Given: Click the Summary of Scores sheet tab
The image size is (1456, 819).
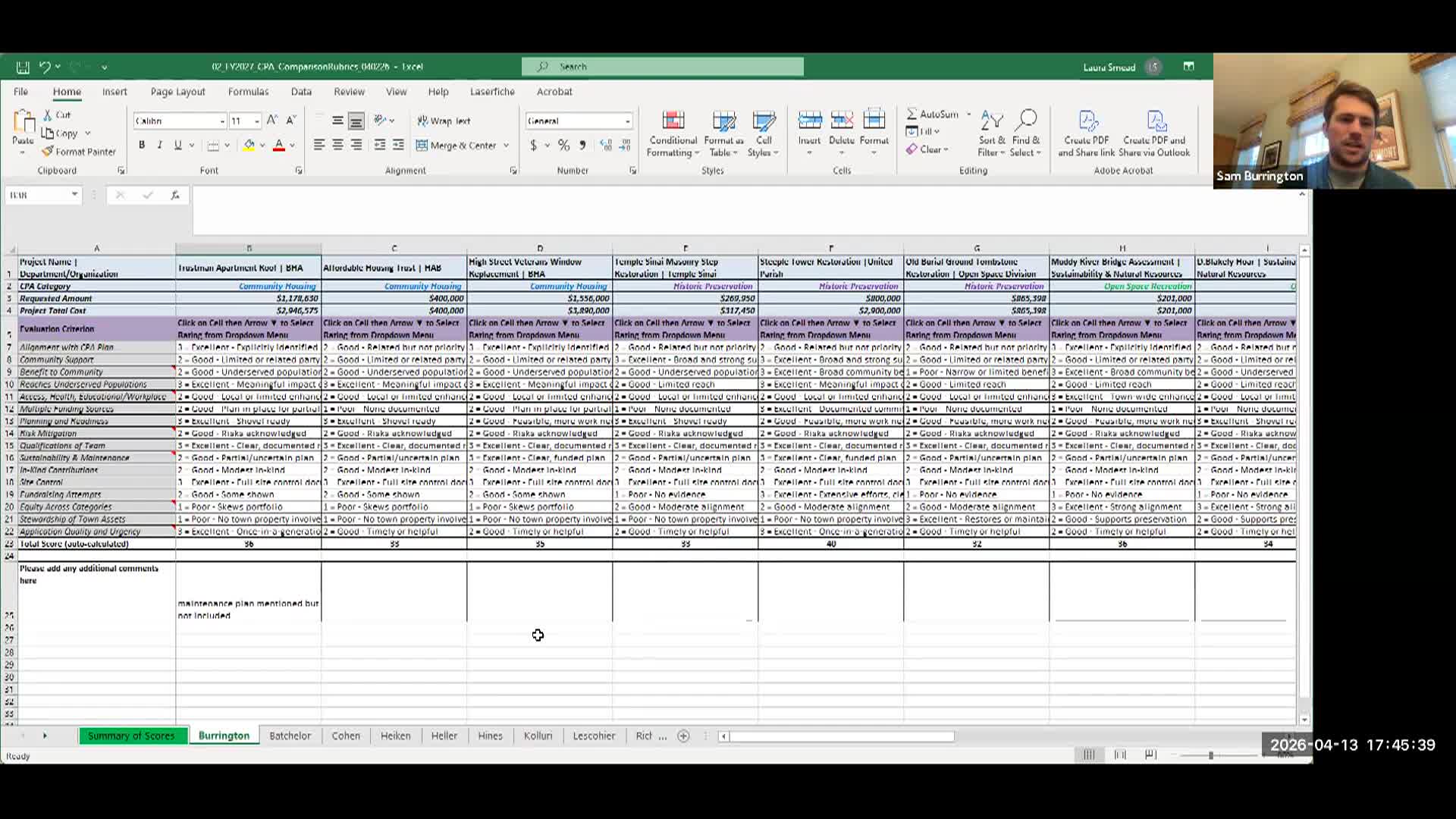Looking at the screenshot, I should pos(131,736).
